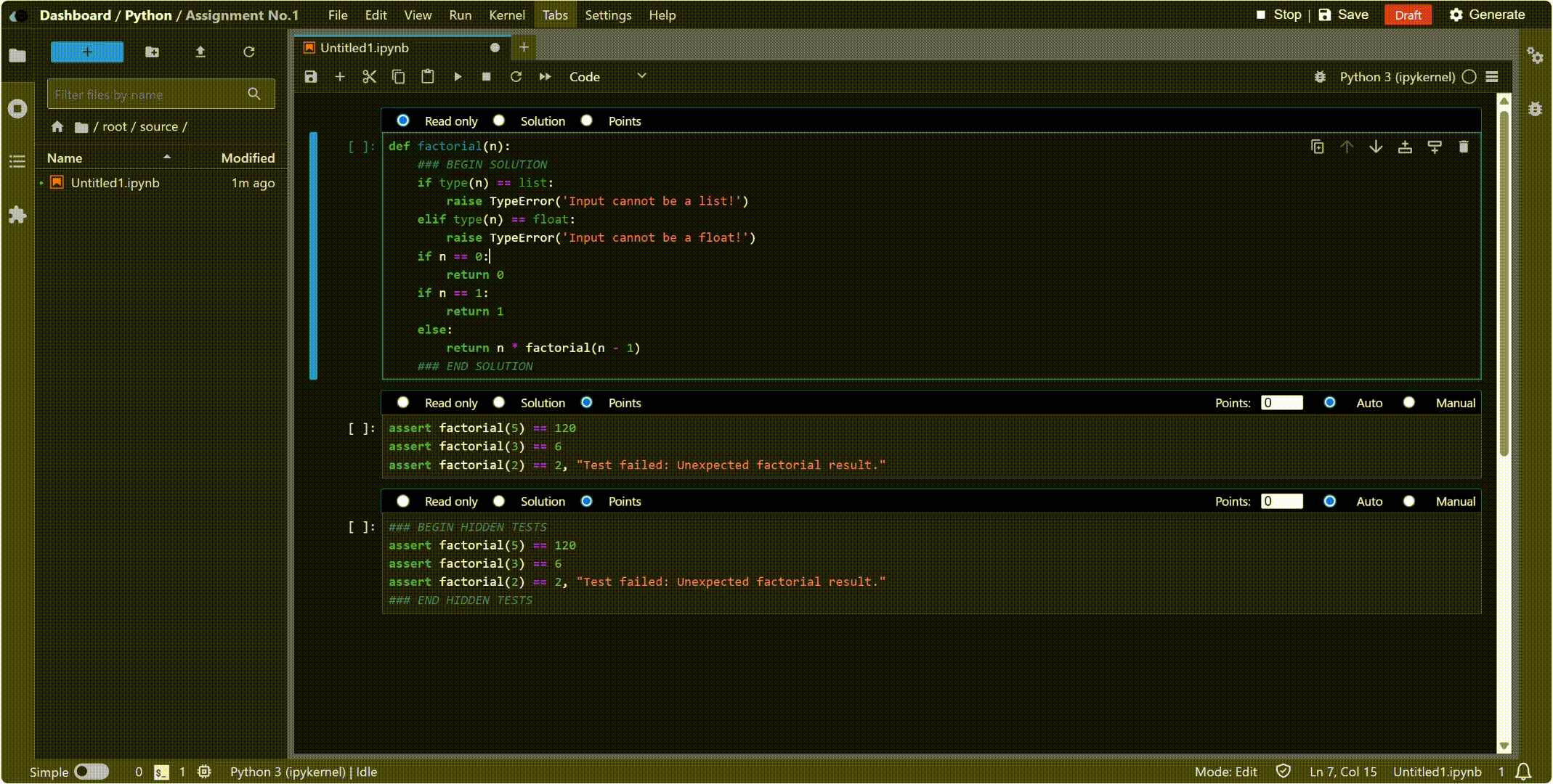1553x784 pixels.
Task: Sort files by the Modified column
Action: tap(238, 158)
